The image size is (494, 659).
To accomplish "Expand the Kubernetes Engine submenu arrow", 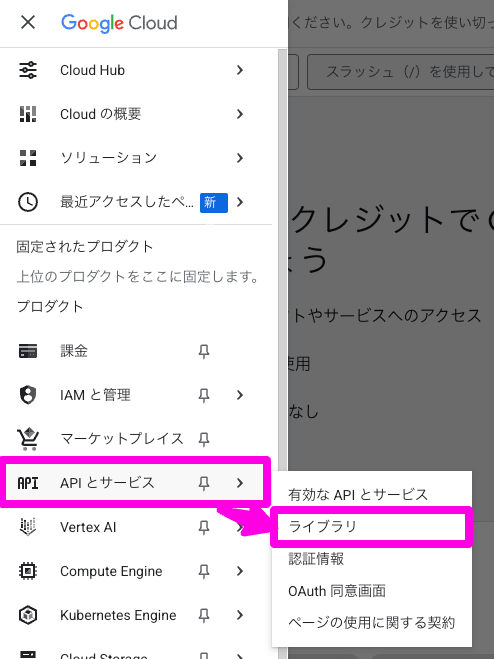I will tap(240, 615).
